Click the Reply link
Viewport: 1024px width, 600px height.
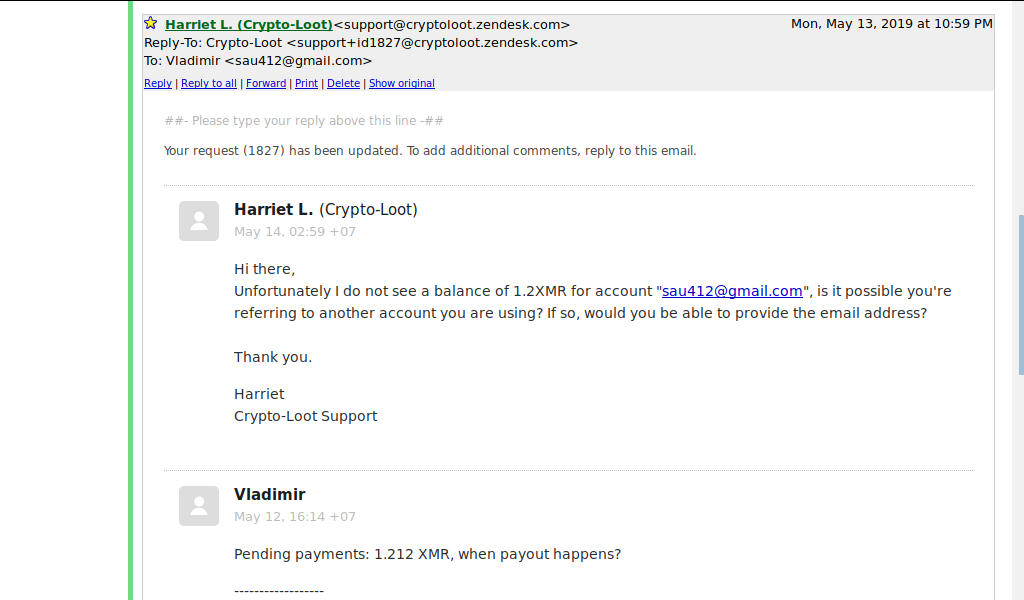(x=158, y=84)
